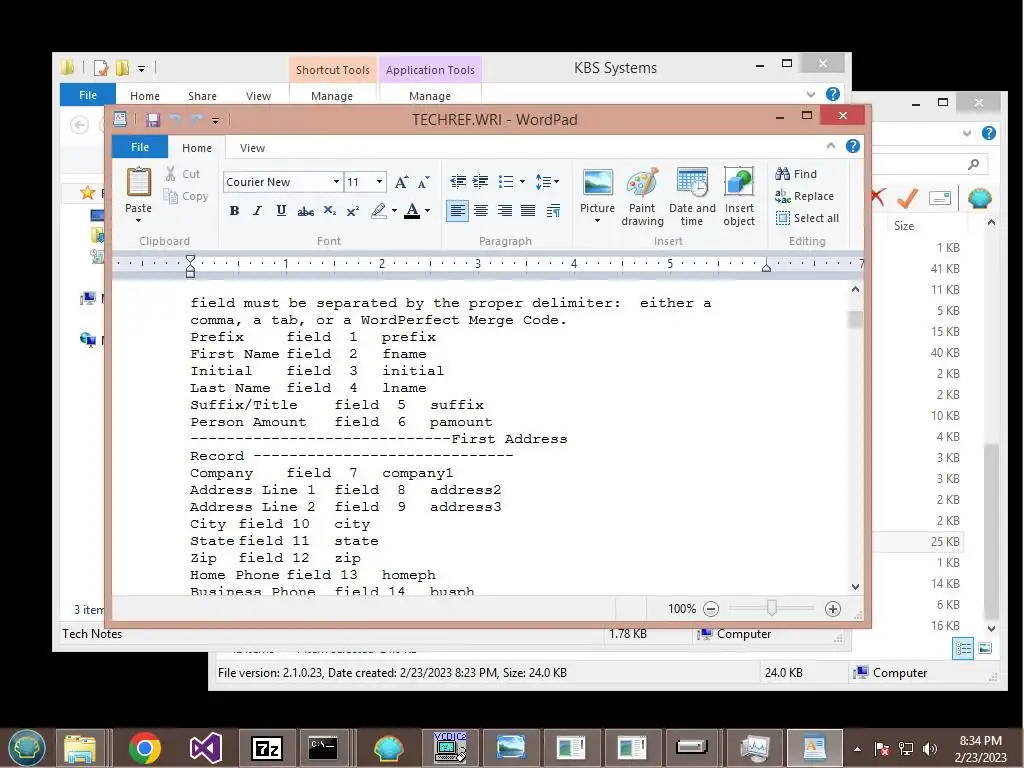Click the Justify alignment icon
This screenshot has height=768, width=1024.
(528, 210)
